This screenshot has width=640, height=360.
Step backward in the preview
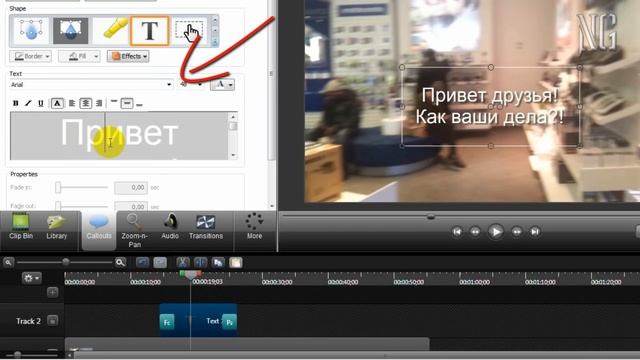click(475, 232)
